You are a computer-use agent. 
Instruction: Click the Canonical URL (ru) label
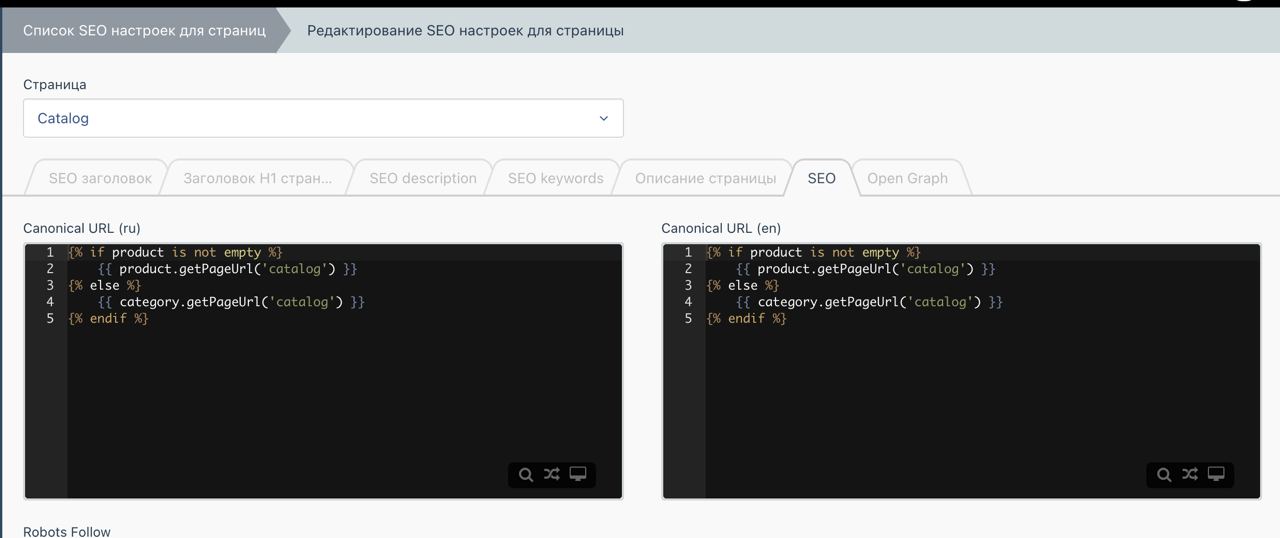[x=82, y=228]
